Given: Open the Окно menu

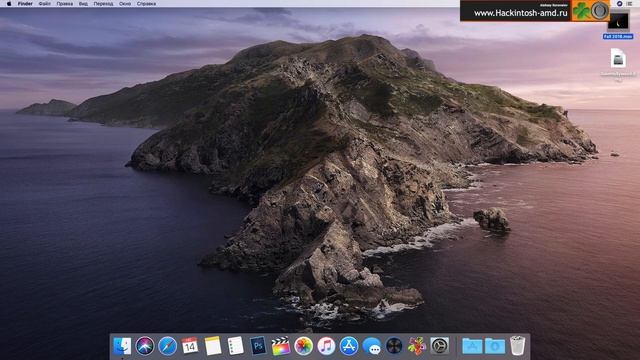Looking at the screenshot, I should point(125,4).
